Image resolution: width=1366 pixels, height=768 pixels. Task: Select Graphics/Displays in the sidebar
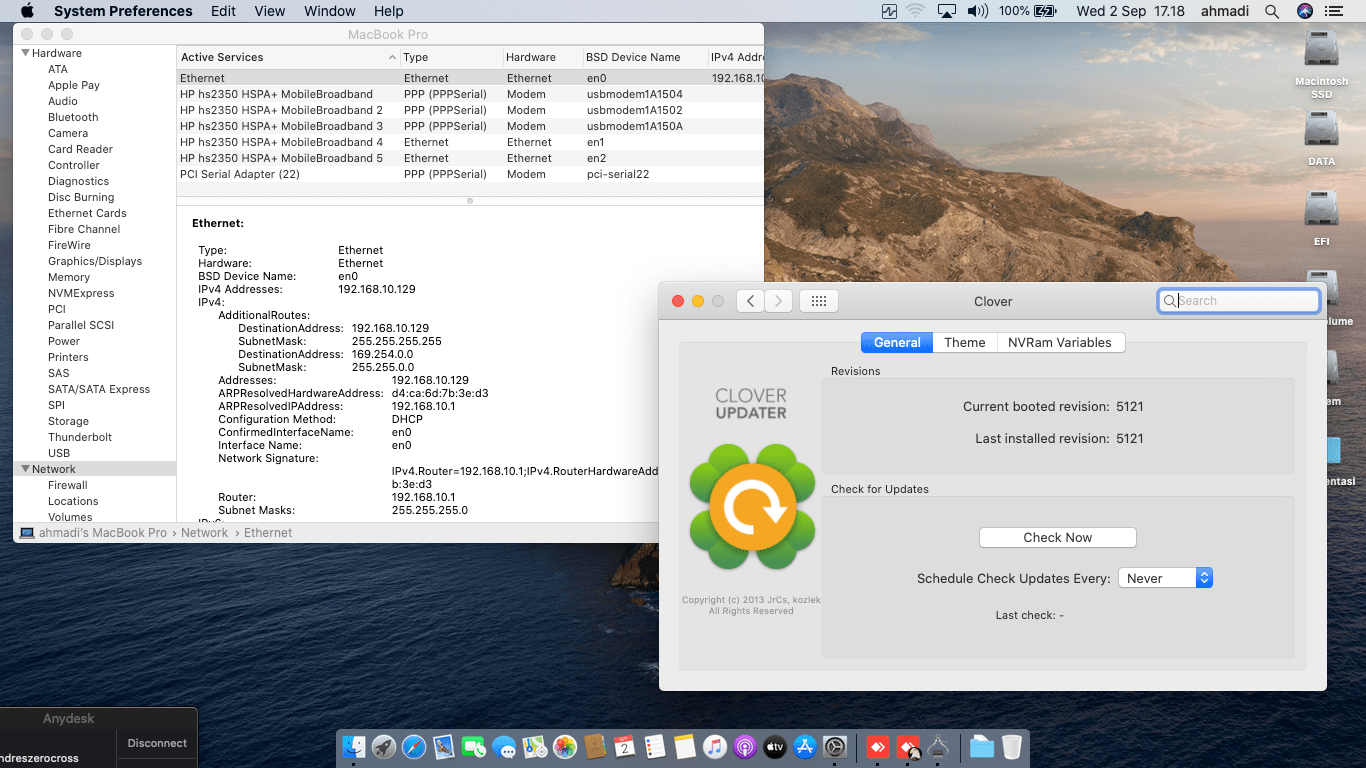(95, 261)
